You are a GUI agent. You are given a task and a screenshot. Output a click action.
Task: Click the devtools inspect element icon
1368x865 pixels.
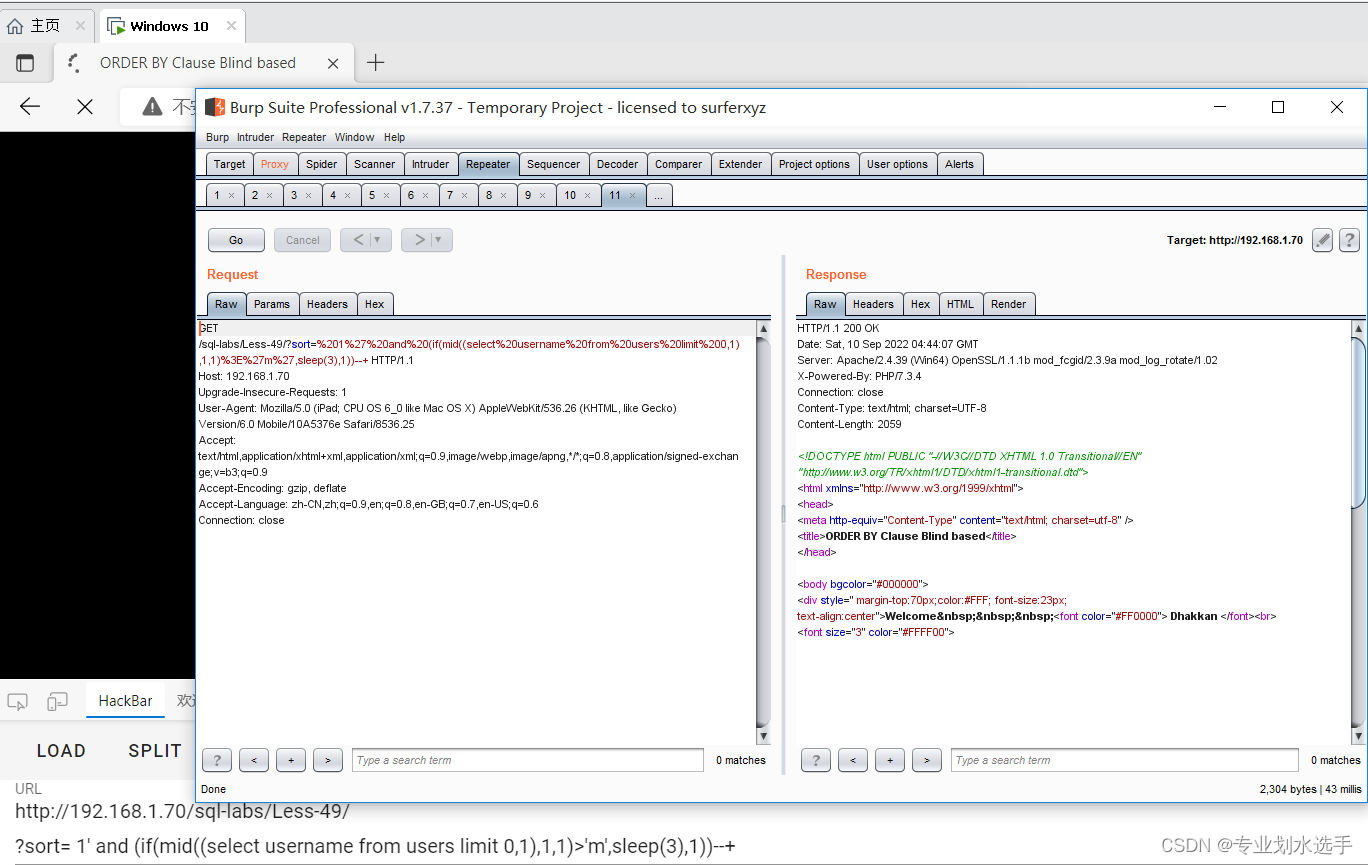17,702
